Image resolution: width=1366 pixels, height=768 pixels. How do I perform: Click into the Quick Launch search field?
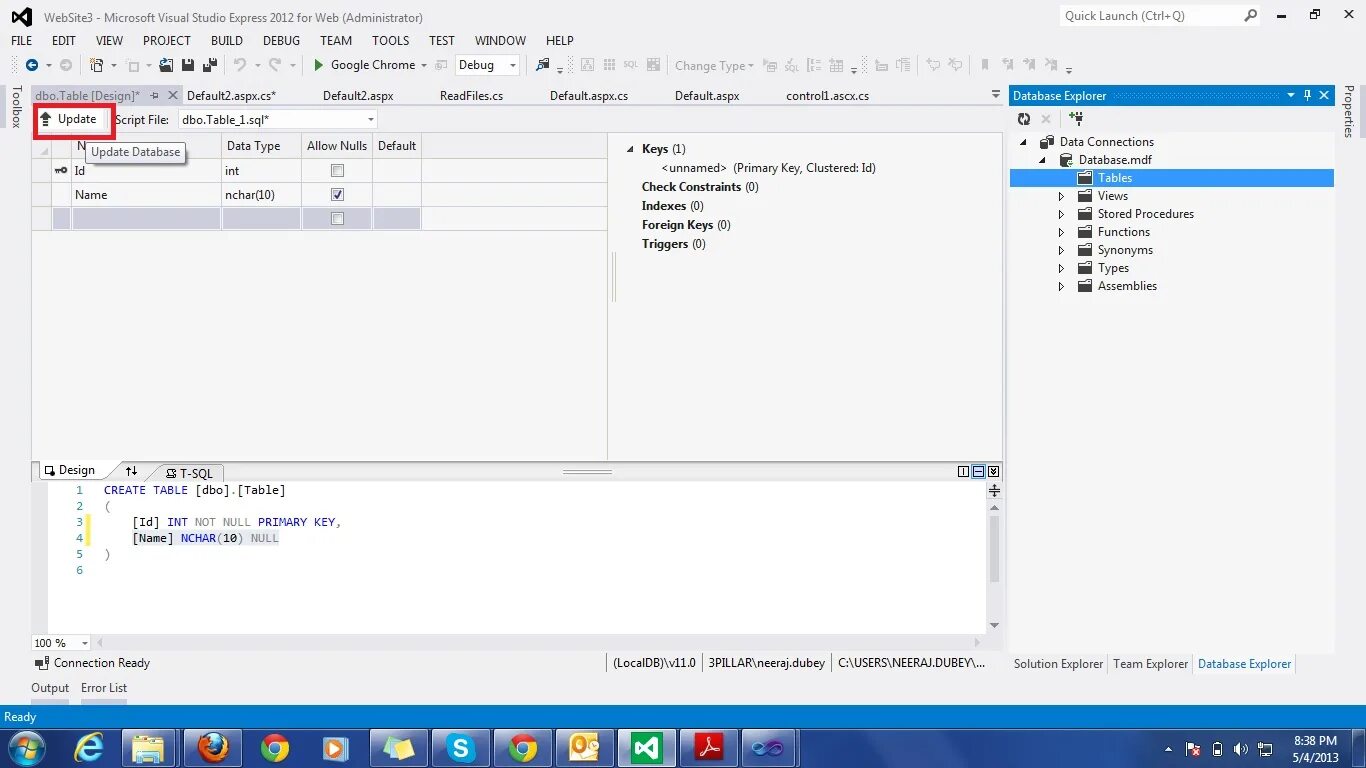(x=1150, y=16)
